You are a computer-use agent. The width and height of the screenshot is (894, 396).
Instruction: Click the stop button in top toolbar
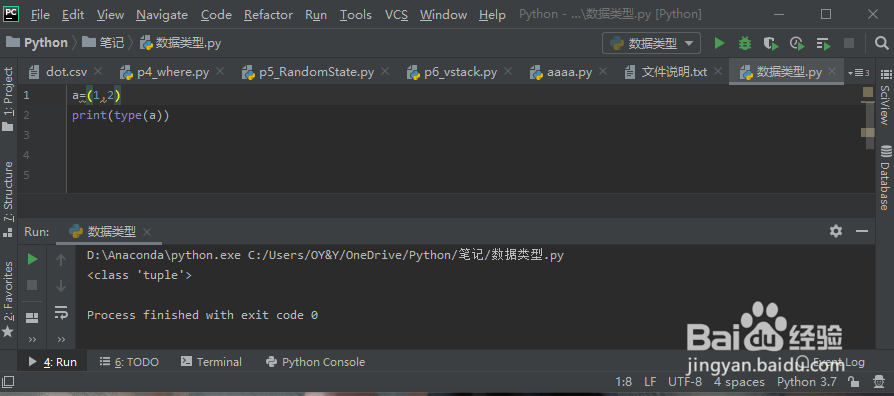tap(849, 43)
